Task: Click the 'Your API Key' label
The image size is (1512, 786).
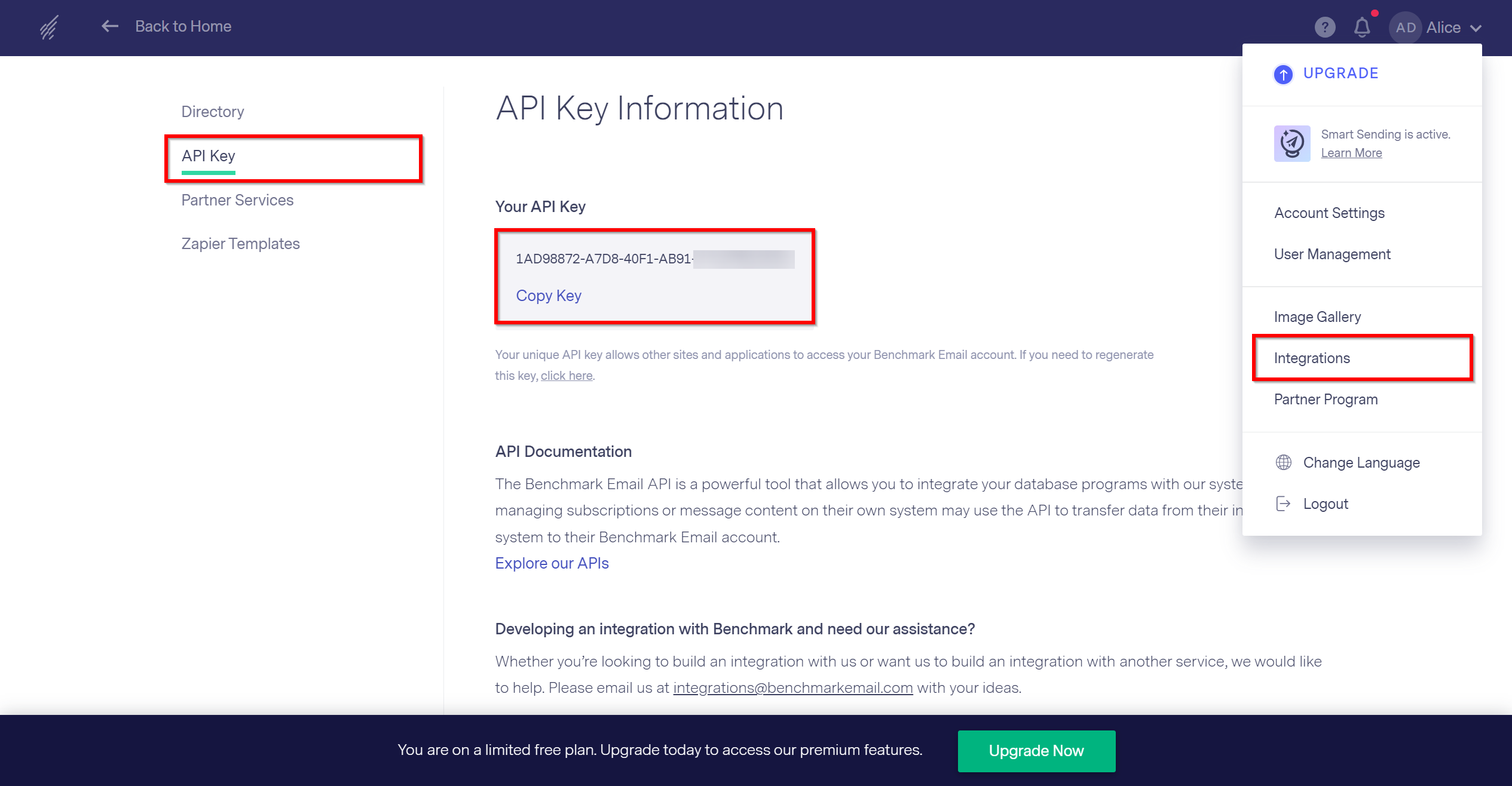Action: [x=540, y=207]
